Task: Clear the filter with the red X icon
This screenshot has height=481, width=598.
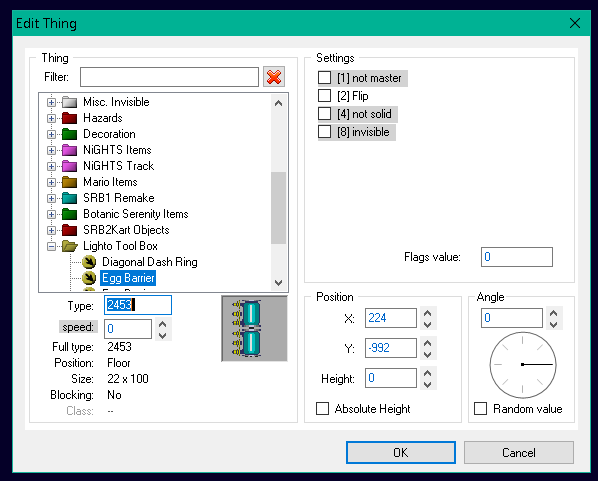Action: click(x=273, y=77)
